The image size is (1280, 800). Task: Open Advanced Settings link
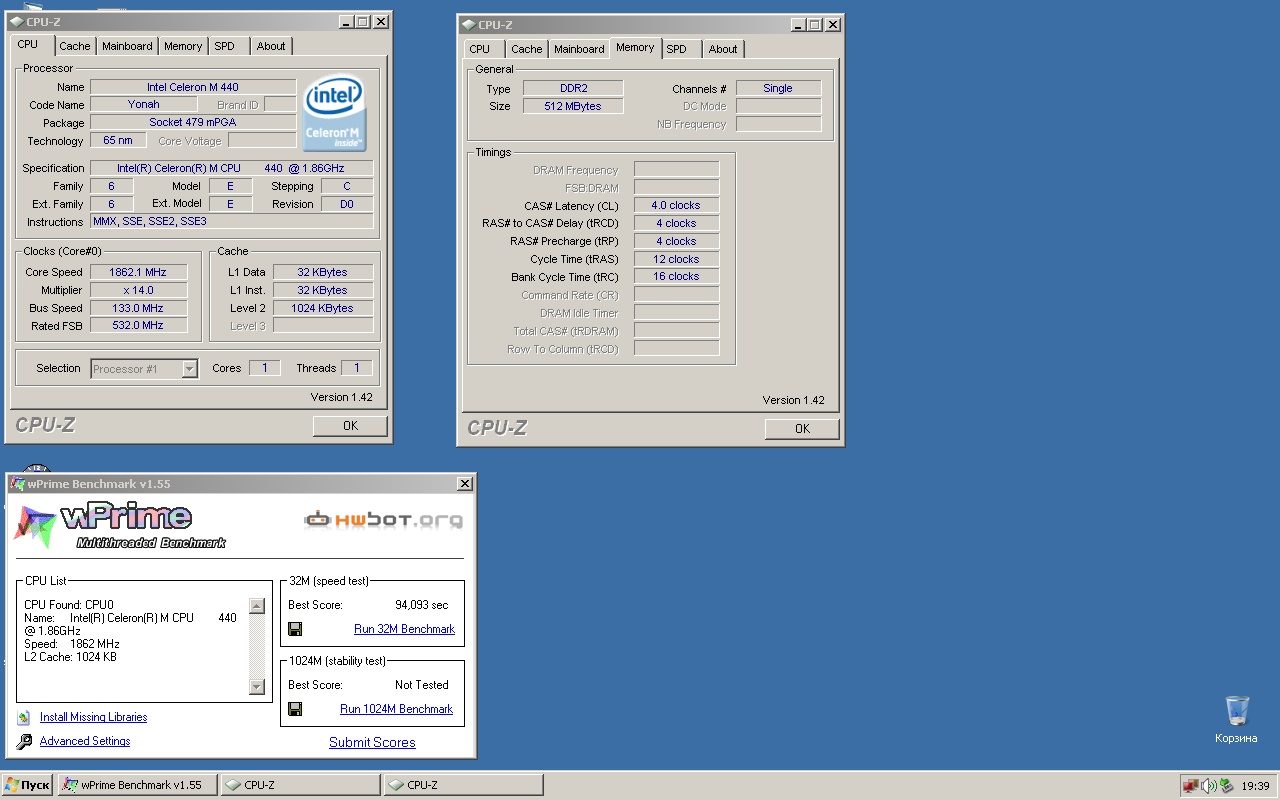(x=85, y=741)
